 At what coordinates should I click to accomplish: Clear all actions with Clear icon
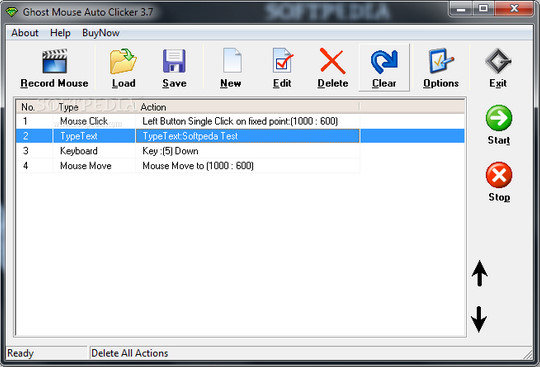384,61
